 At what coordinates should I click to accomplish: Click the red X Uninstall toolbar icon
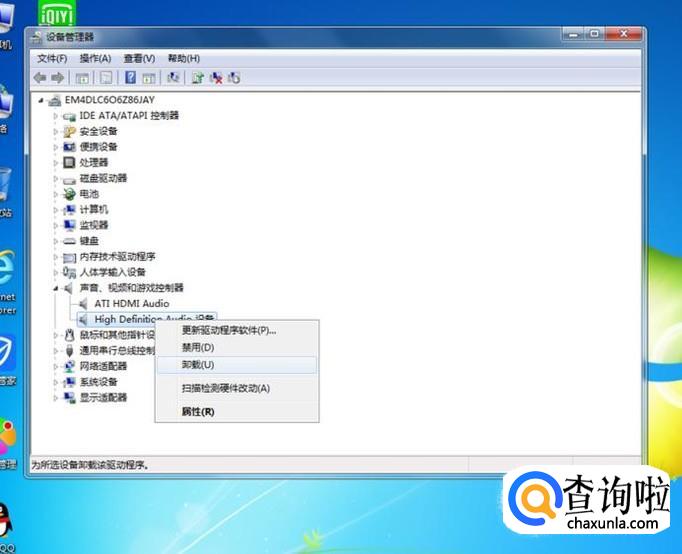point(216,77)
